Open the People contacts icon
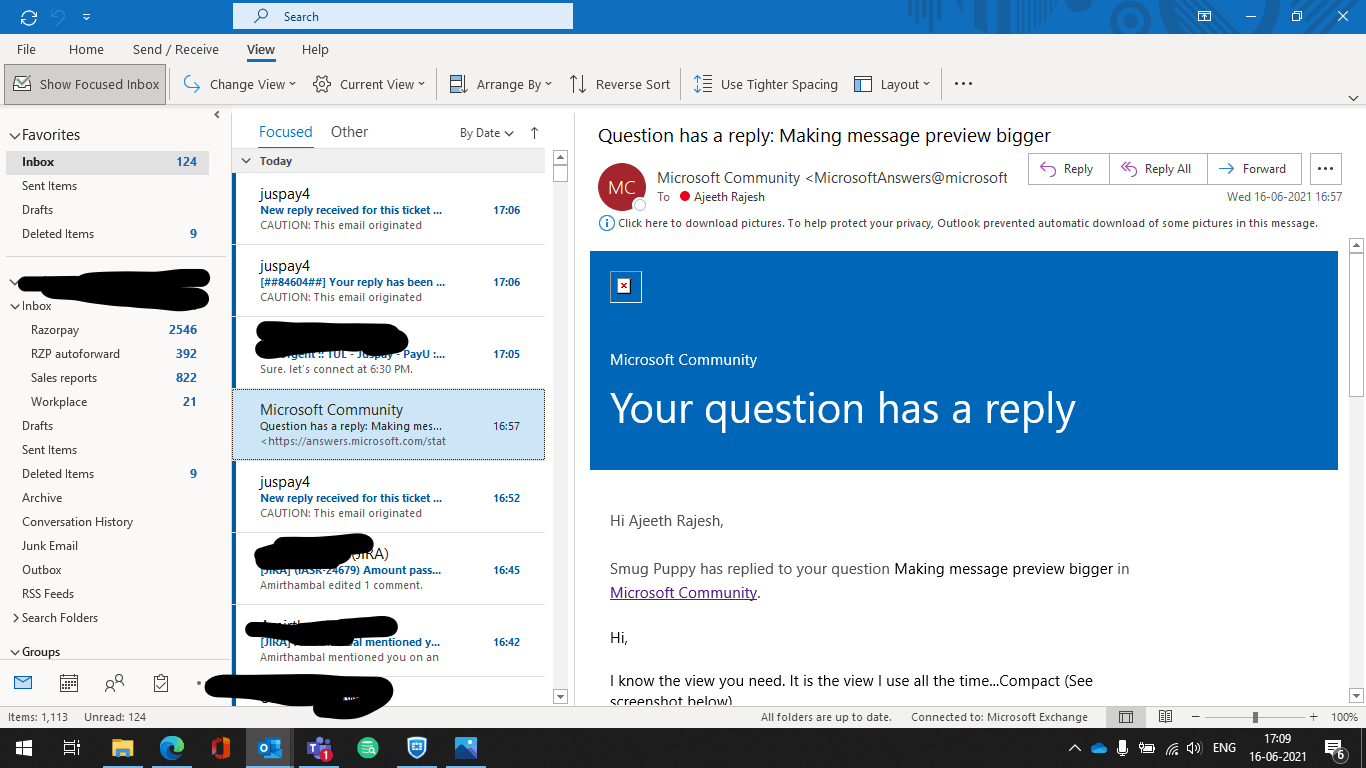1366x768 pixels. pyautogui.click(x=115, y=683)
